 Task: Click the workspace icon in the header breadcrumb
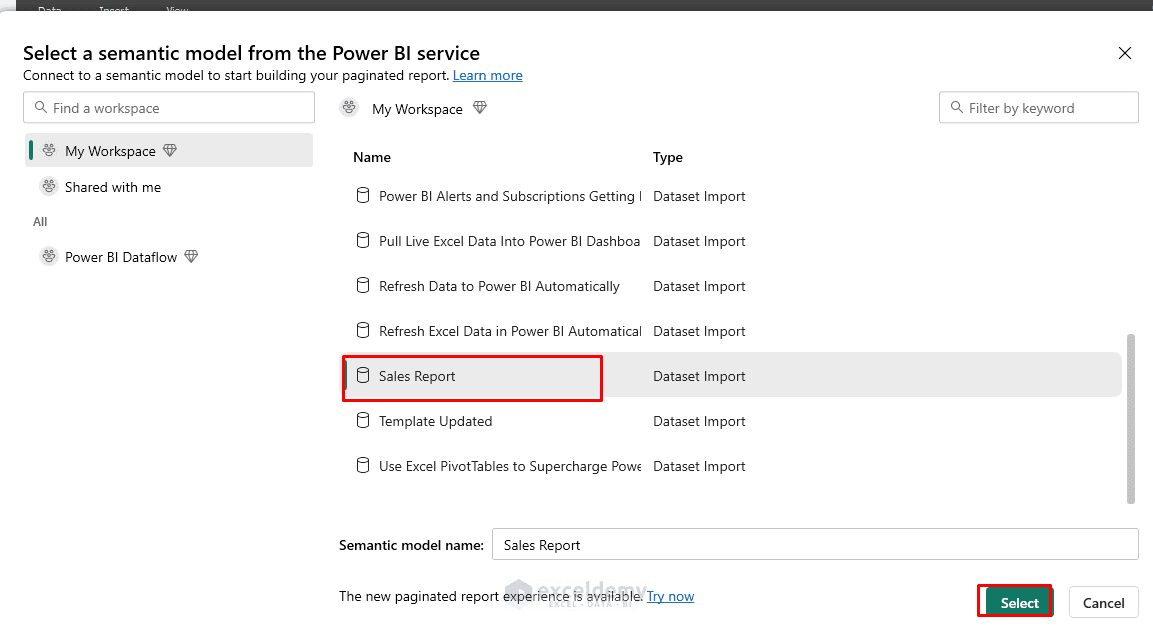click(x=349, y=107)
